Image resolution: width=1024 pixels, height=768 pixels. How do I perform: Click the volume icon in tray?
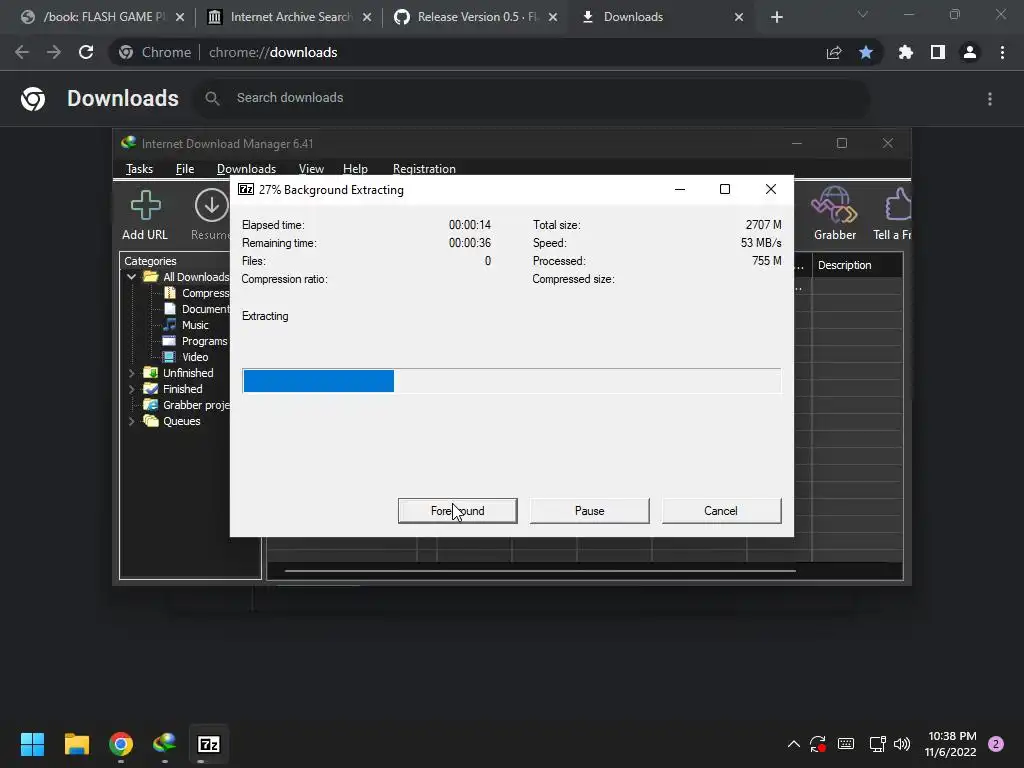pyautogui.click(x=902, y=744)
